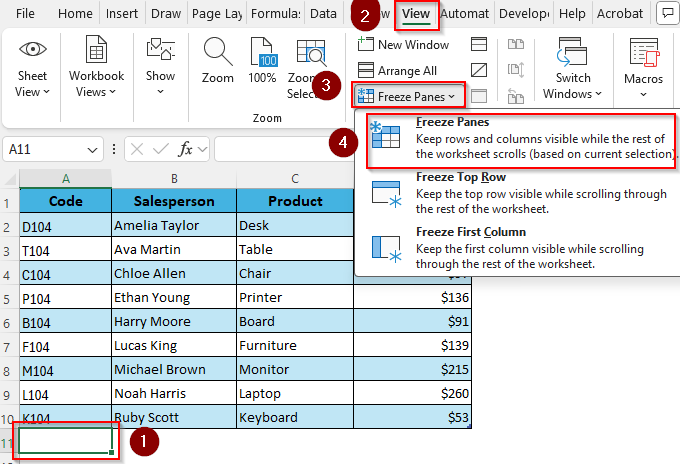Select cell containing Amelia Taylor

tap(174, 225)
